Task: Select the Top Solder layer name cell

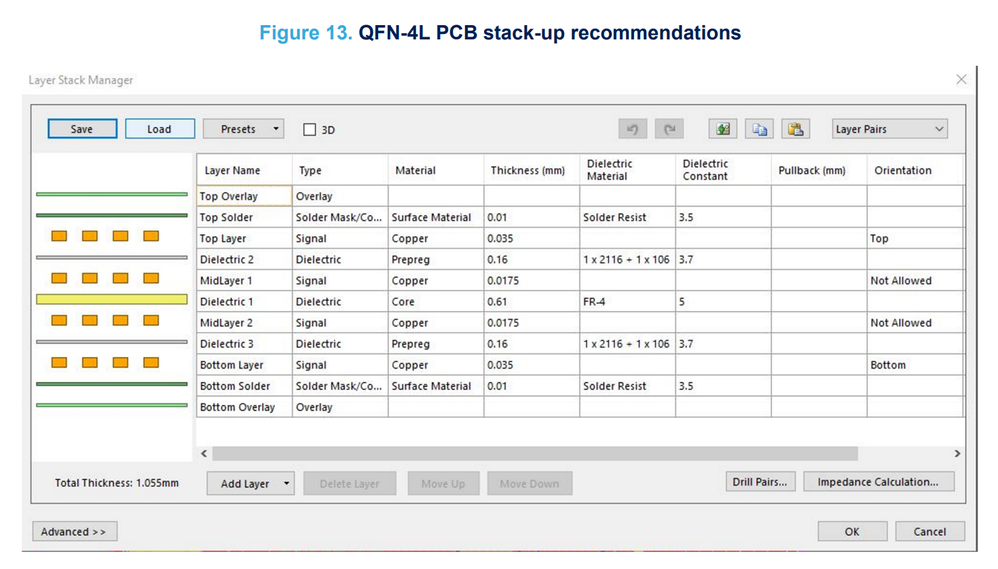Action: tap(244, 217)
